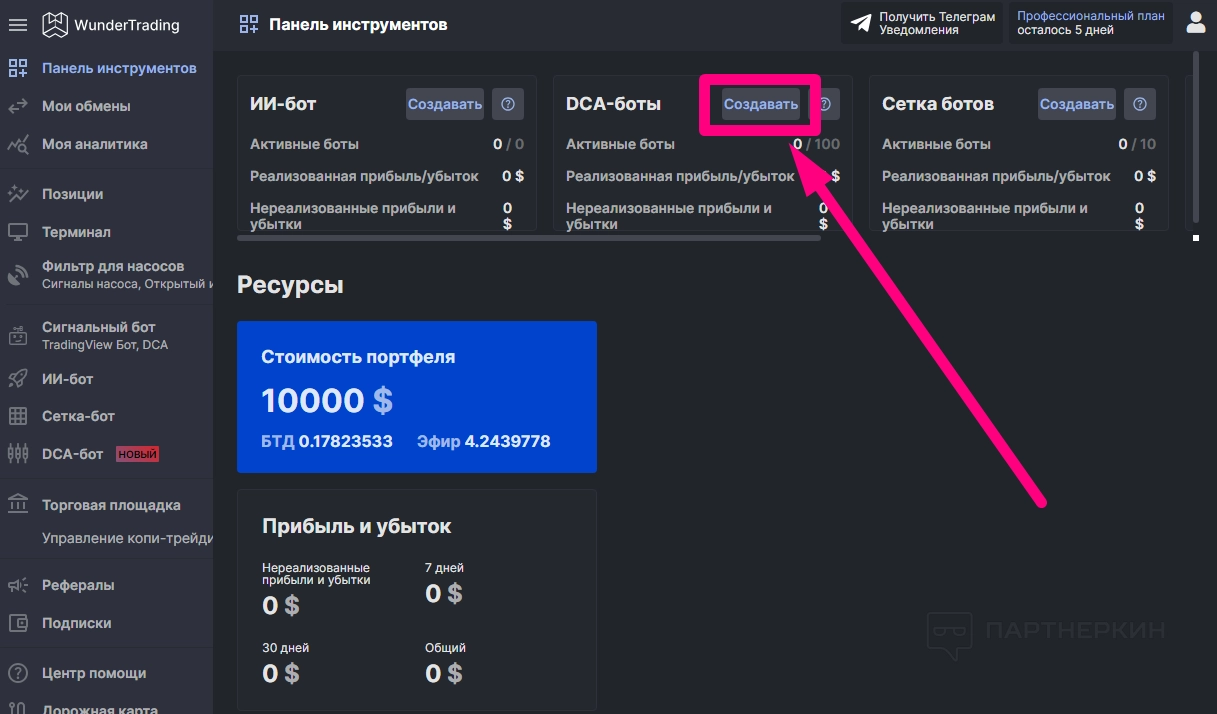Click the Стоимость портфеля blue card
The height and width of the screenshot is (714, 1217).
point(416,397)
